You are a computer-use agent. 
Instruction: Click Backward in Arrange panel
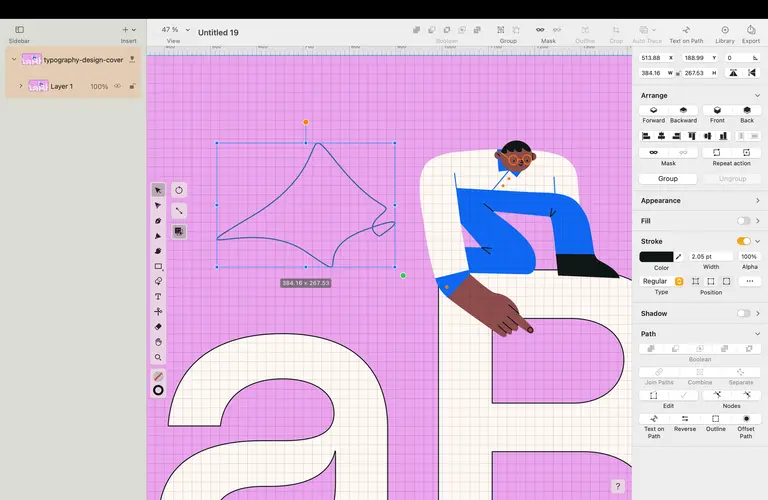(683, 110)
